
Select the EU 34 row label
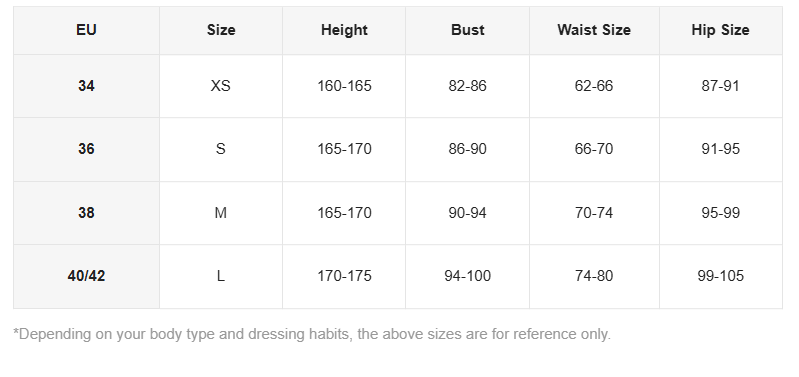tap(86, 86)
